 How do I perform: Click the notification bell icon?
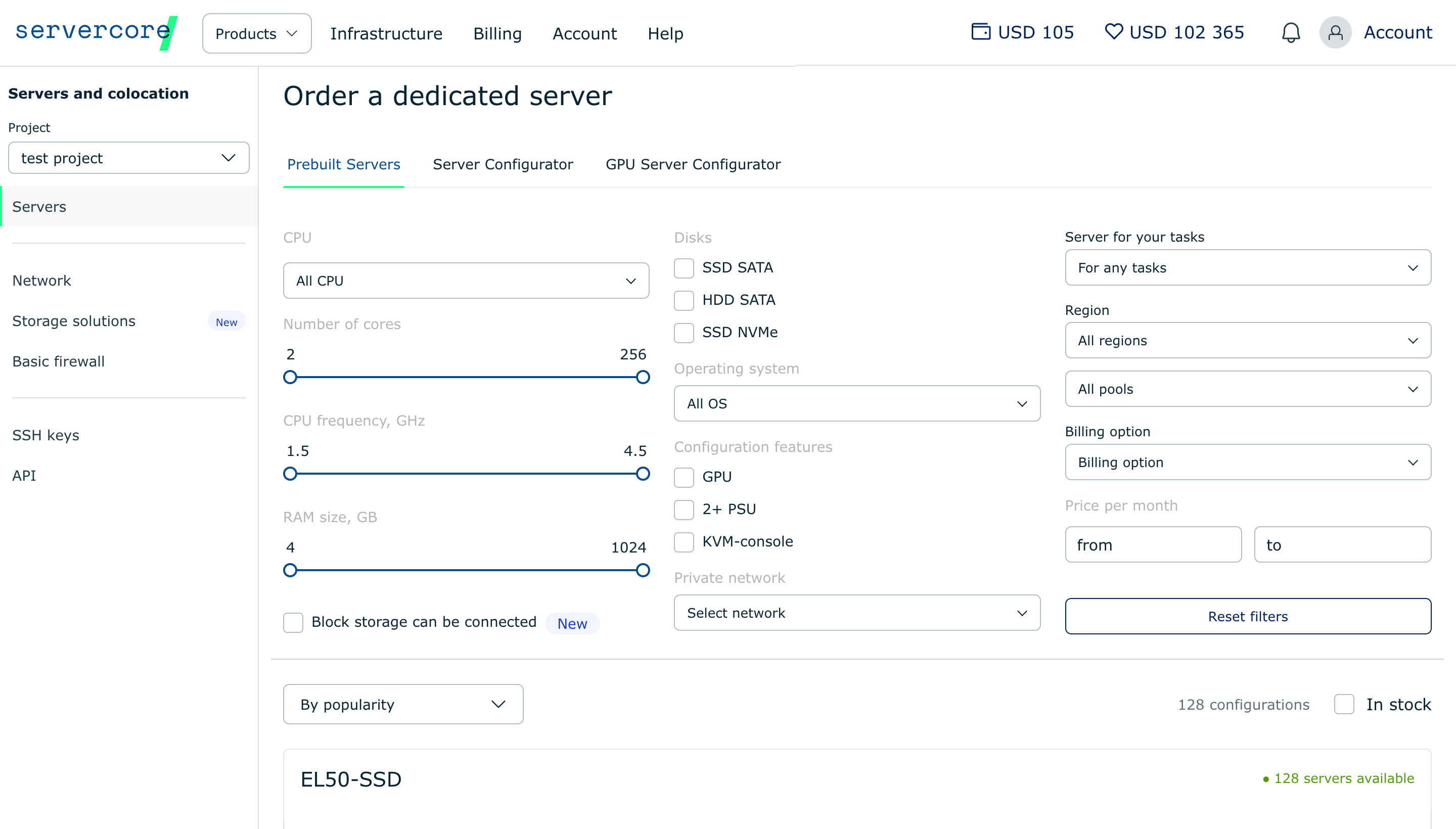click(x=1290, y=32)
